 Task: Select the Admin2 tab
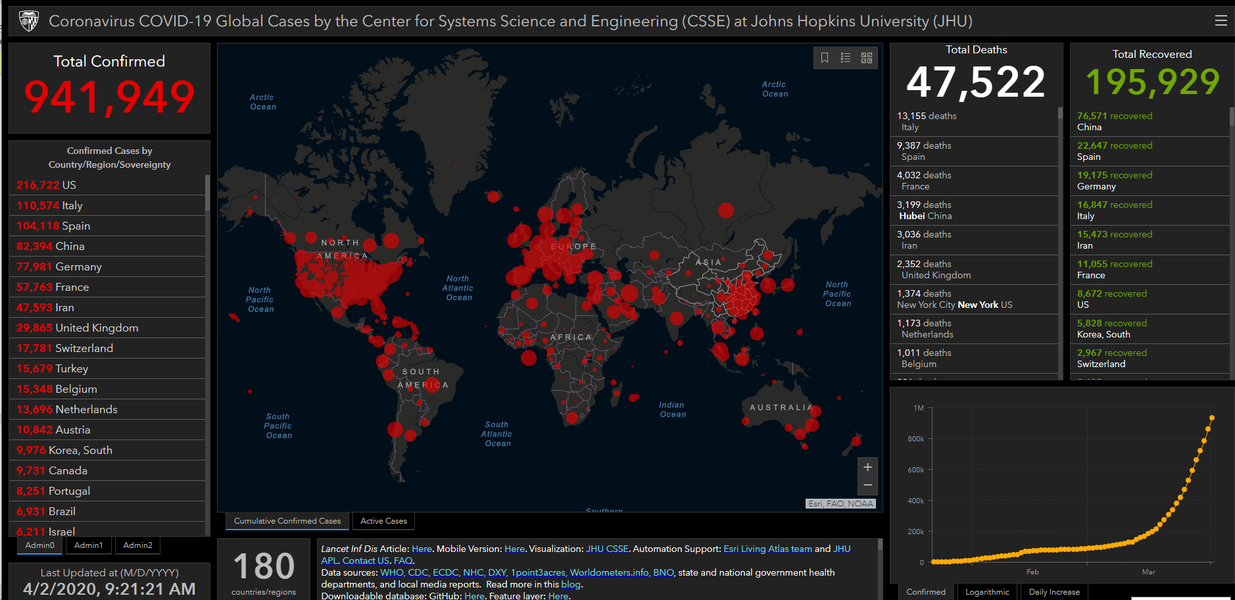[138, 545]
